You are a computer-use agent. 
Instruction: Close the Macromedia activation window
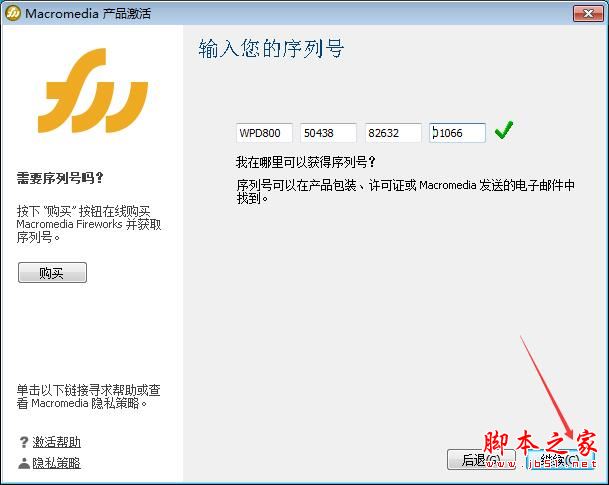pyautogui.click(x=588, y=14)
